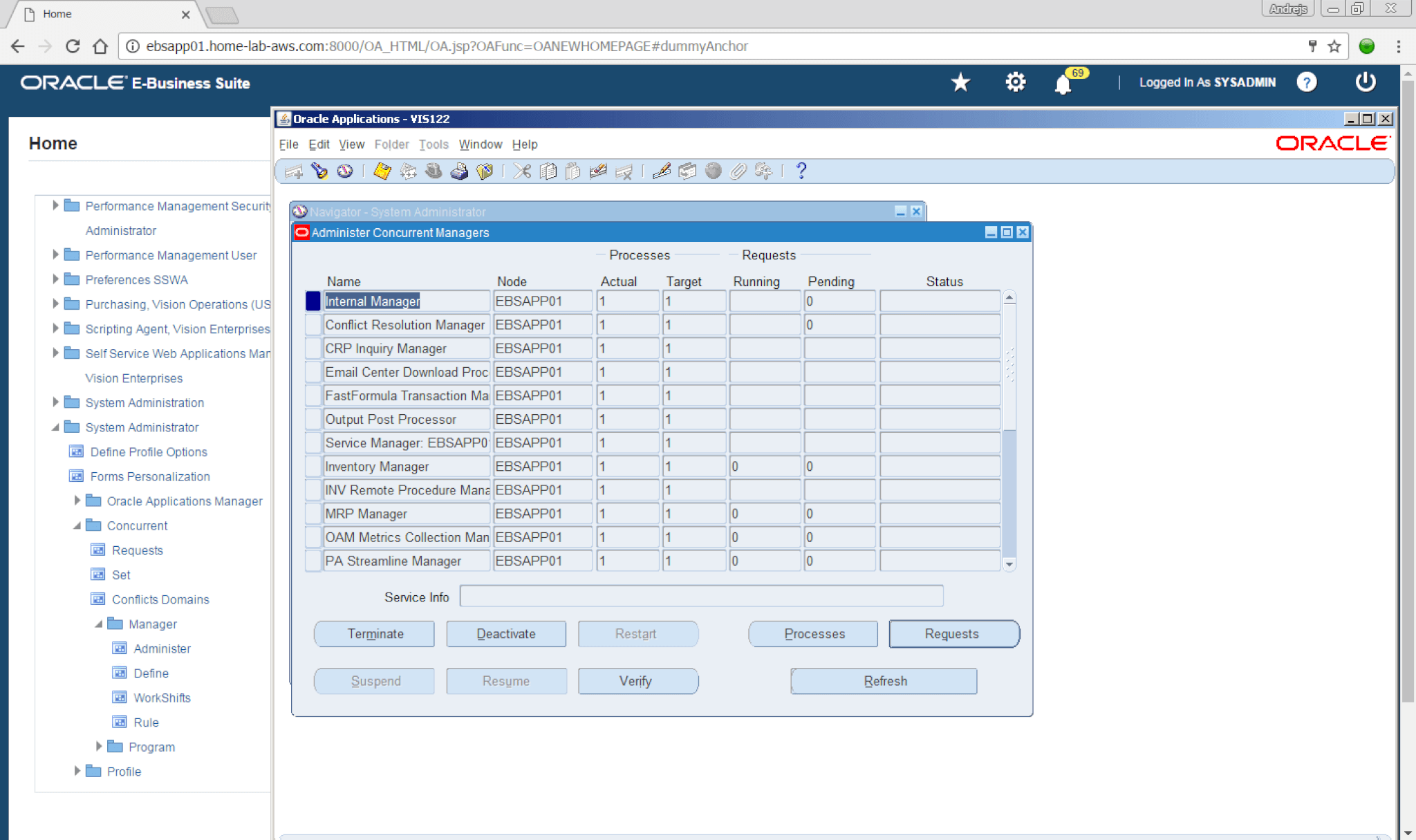1416x840 pixels.
Task: Click the Save floppy disk icon
Action: [x=382, y=171]
